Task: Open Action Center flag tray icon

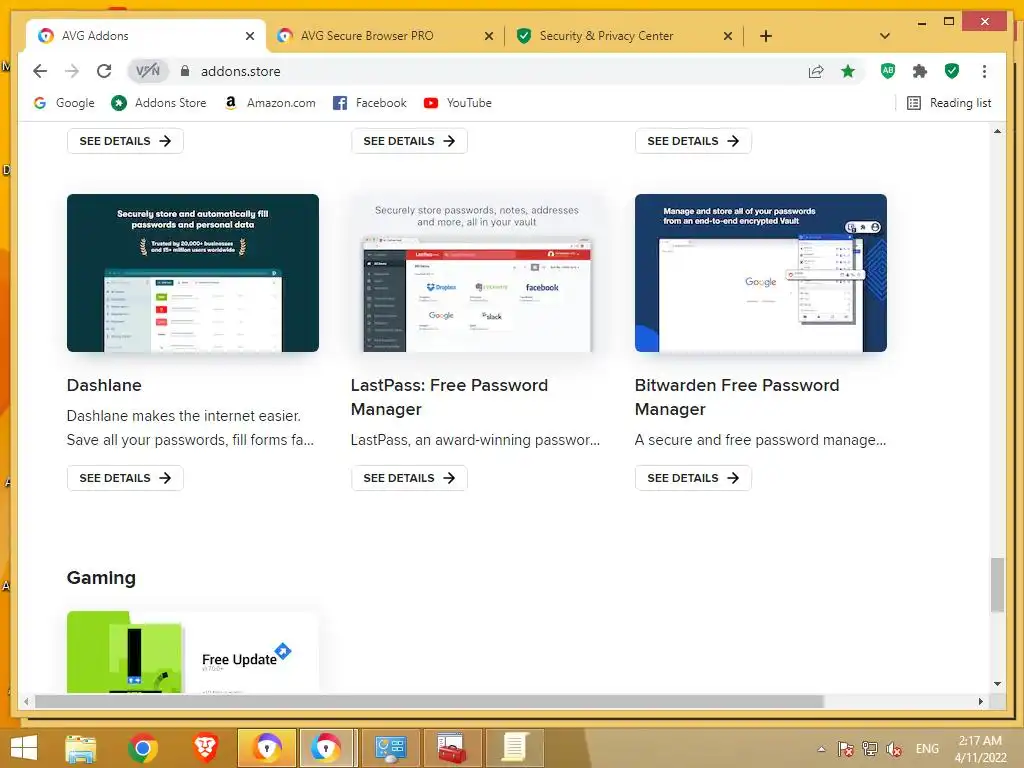Action: pyautogui.click(x=846, y=749)
